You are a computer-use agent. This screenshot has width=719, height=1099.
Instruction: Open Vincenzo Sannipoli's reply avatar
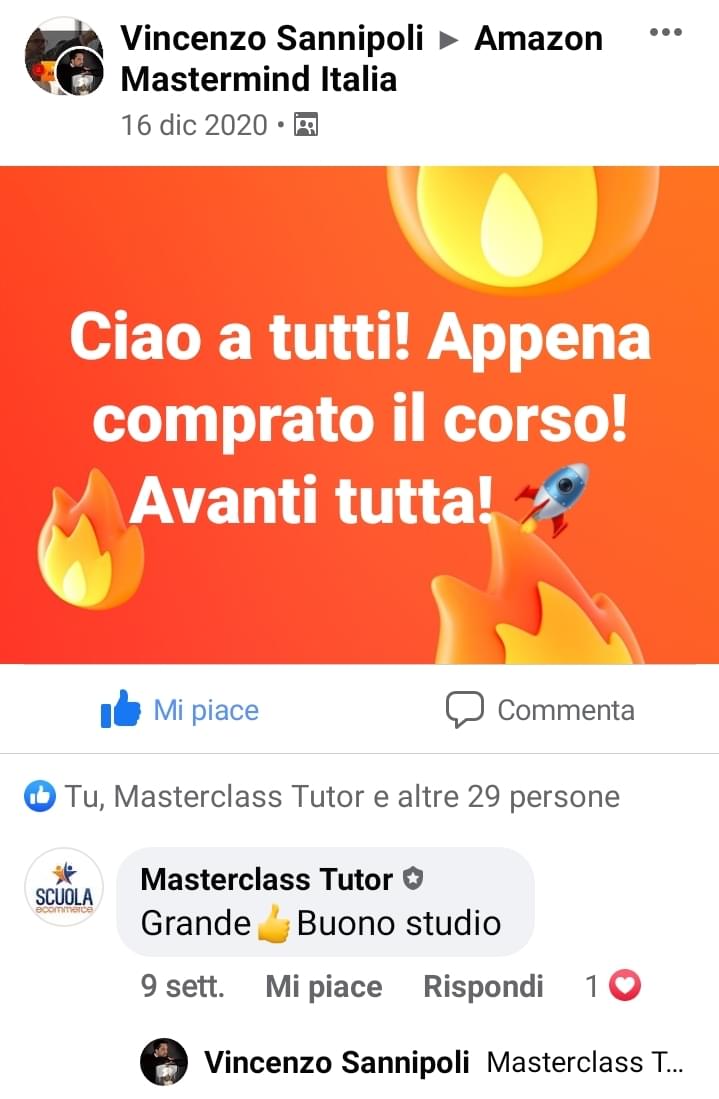click(163, 1062)
